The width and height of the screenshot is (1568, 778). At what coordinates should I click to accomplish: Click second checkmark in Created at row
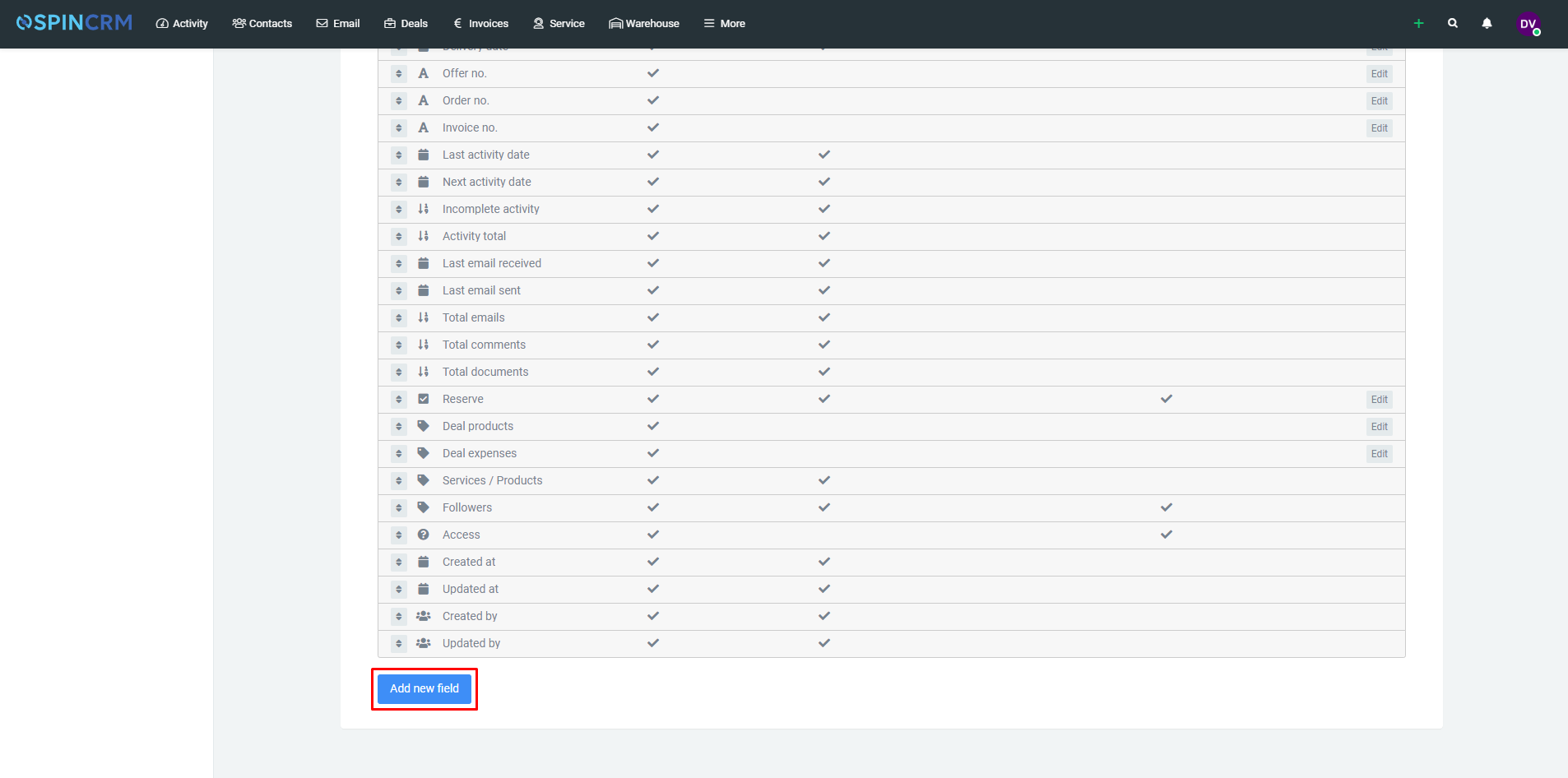pos(824,562)
